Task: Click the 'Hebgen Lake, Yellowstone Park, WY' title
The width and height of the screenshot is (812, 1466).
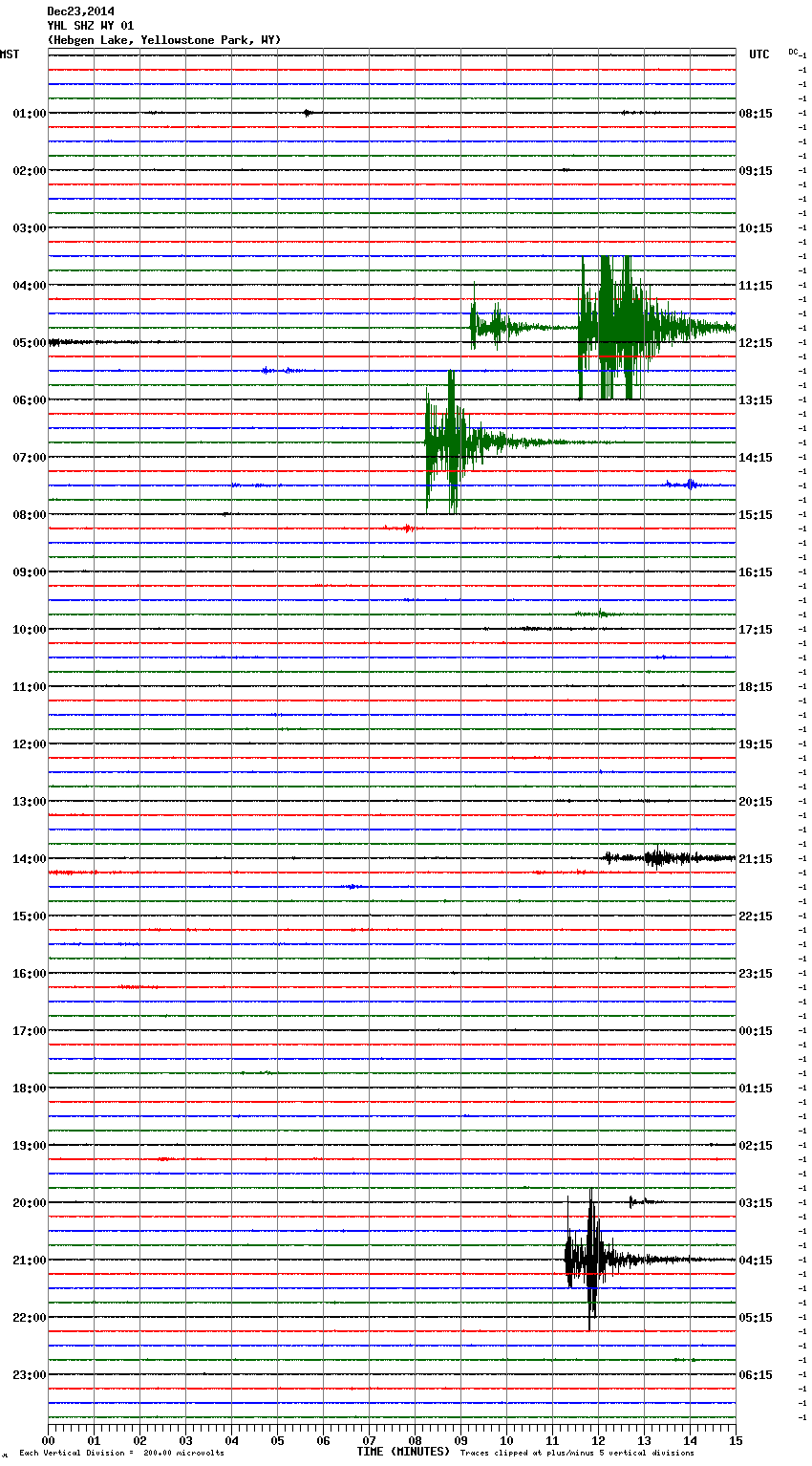Action: 164,40
